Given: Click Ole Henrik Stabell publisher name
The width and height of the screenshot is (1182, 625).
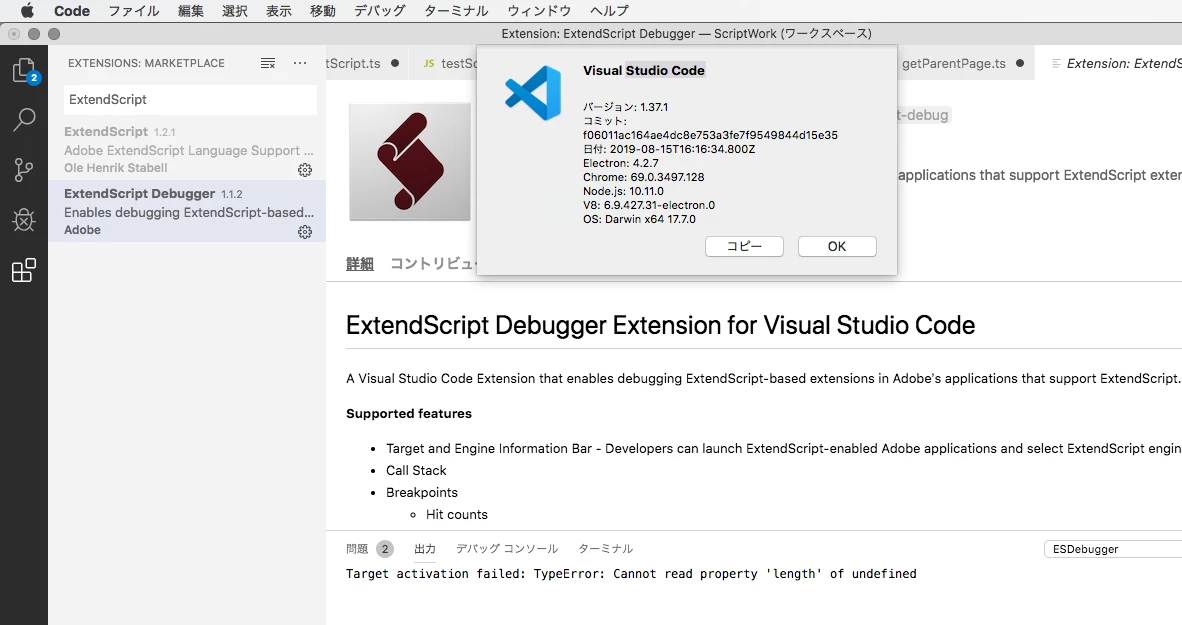Looking at the screenshot, I should [115, 168].
